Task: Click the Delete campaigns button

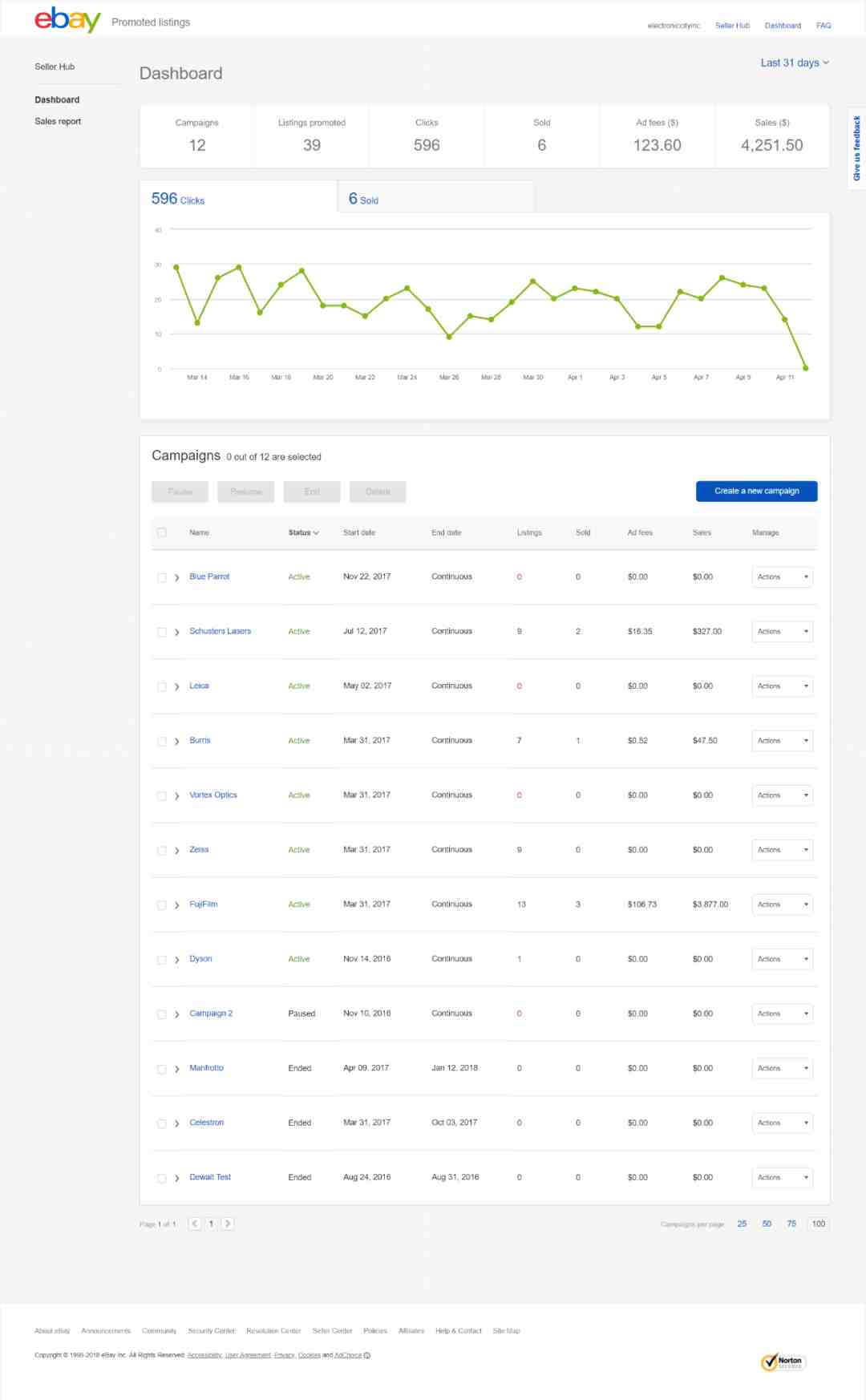Action: tap(378, 492)
